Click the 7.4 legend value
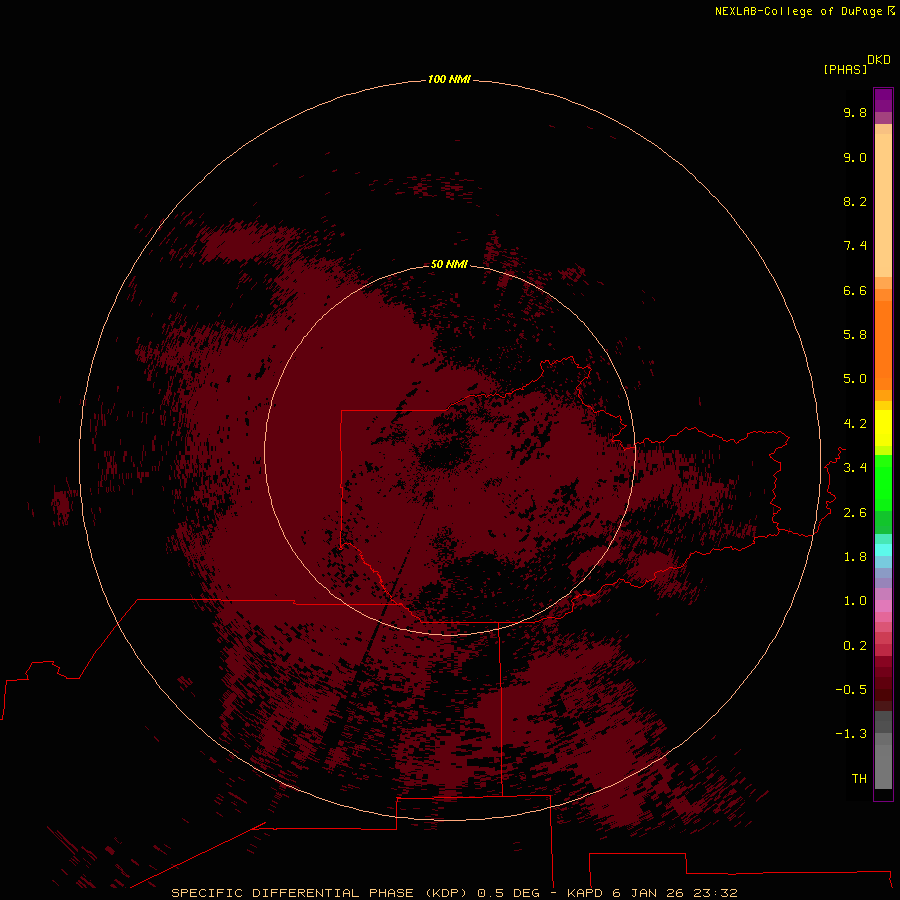Image resolution: width=900 pixels, height=900 pixels. (855, 246)
